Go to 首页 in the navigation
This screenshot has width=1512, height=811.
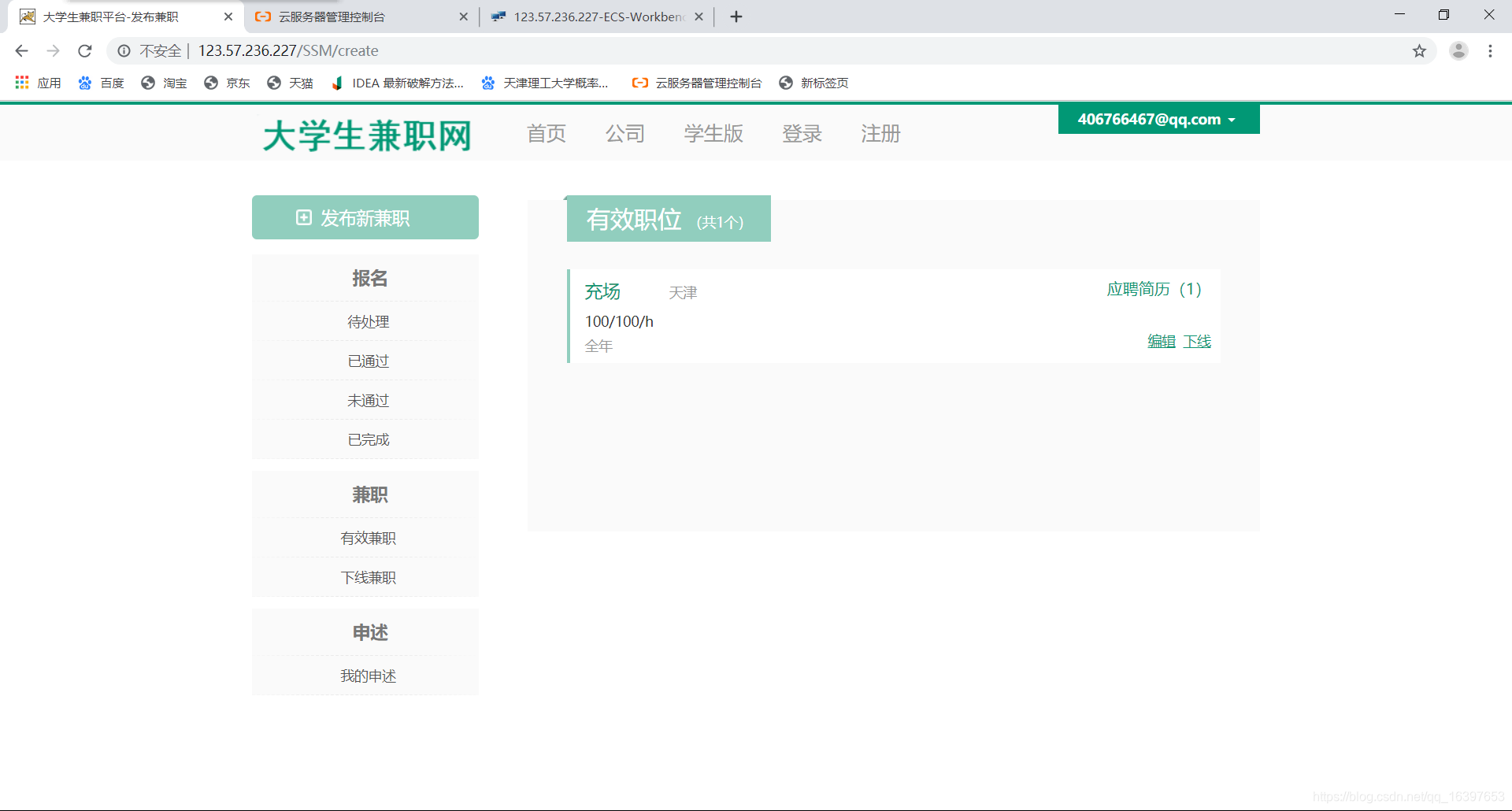pos(547,134)
